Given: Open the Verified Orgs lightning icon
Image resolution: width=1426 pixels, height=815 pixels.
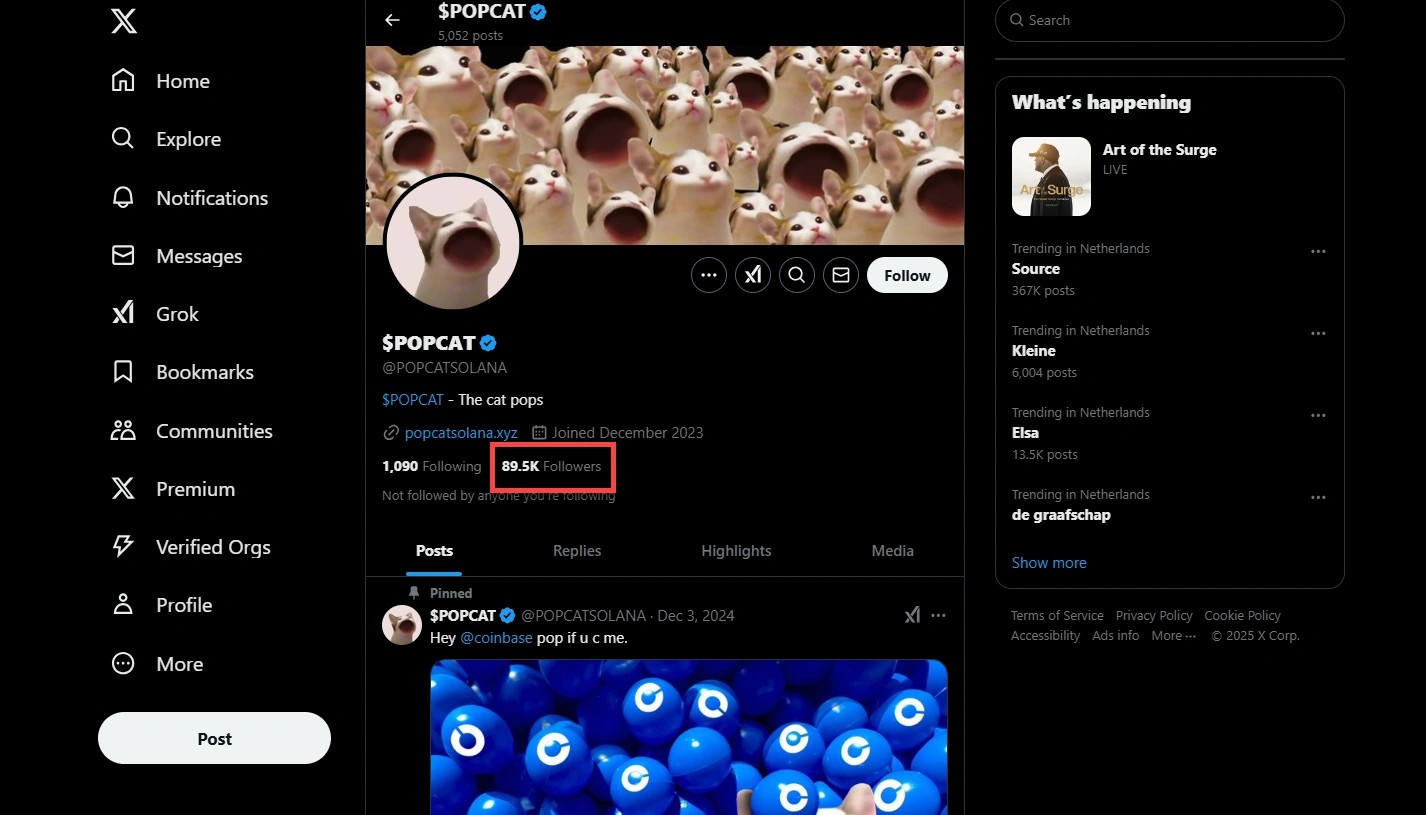Looking at the screenshot, I should 123,546.
